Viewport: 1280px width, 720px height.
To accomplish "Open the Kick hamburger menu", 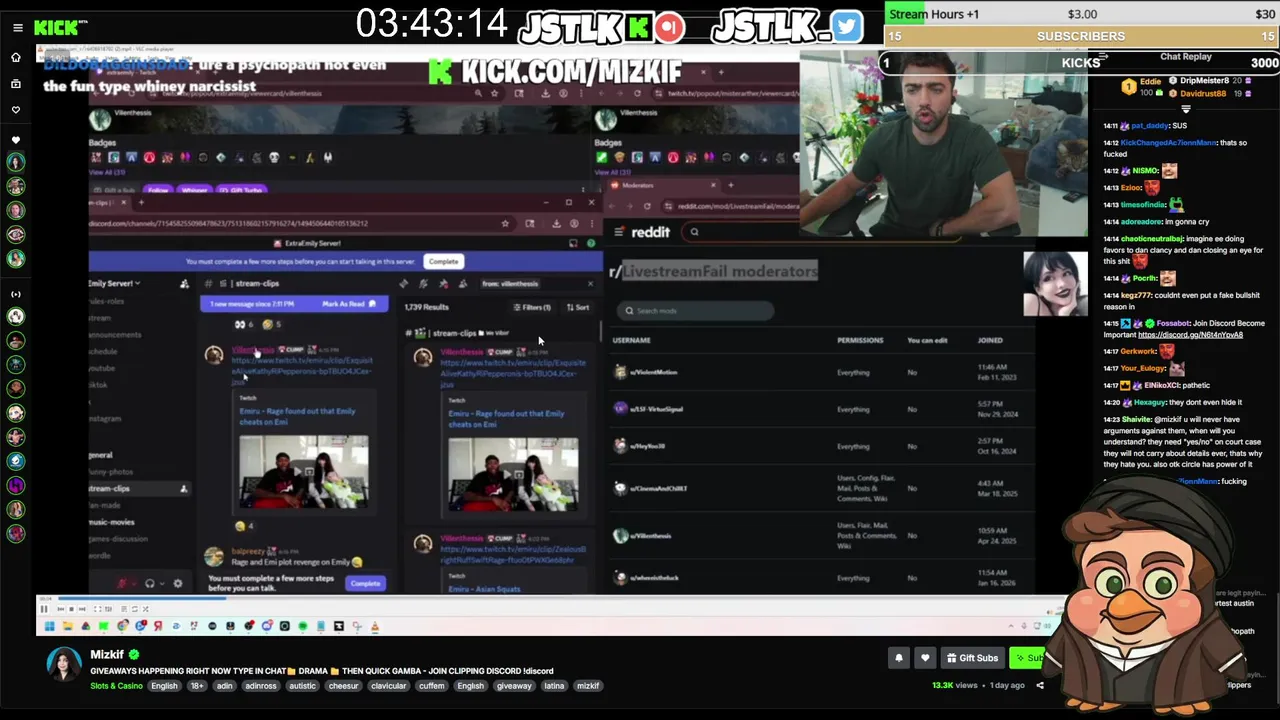I will [x=17, y=28].
